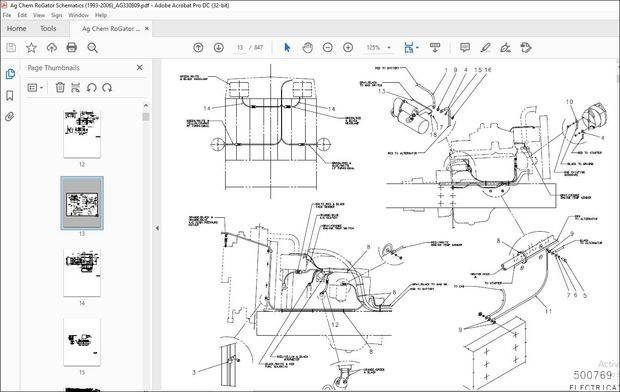This screenshot has width=620, height=392.
Task: Close the Ag Chem RoGator document tab
Action: [147, 28]
